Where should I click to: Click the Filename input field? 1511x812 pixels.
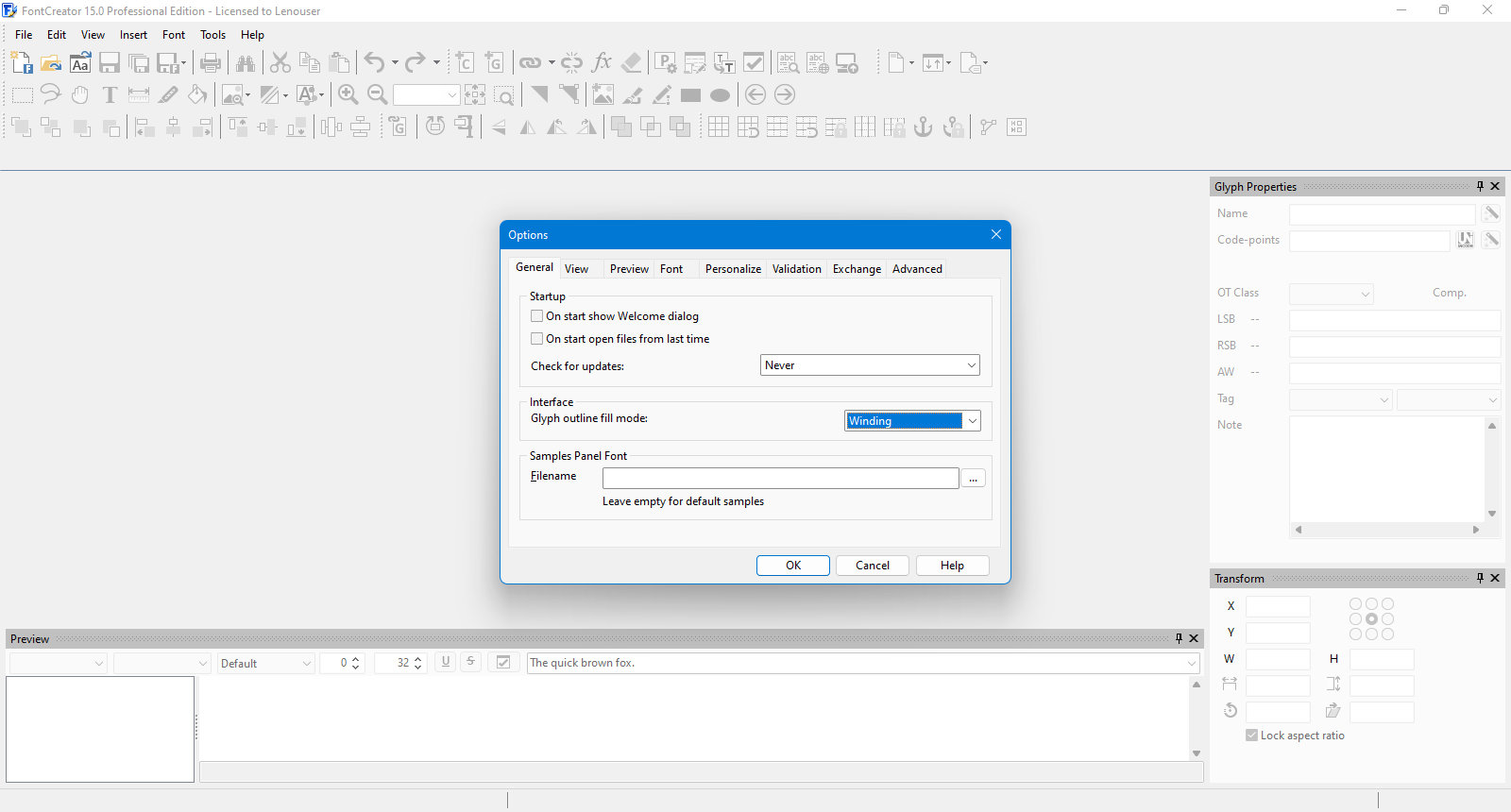(781, 478)
